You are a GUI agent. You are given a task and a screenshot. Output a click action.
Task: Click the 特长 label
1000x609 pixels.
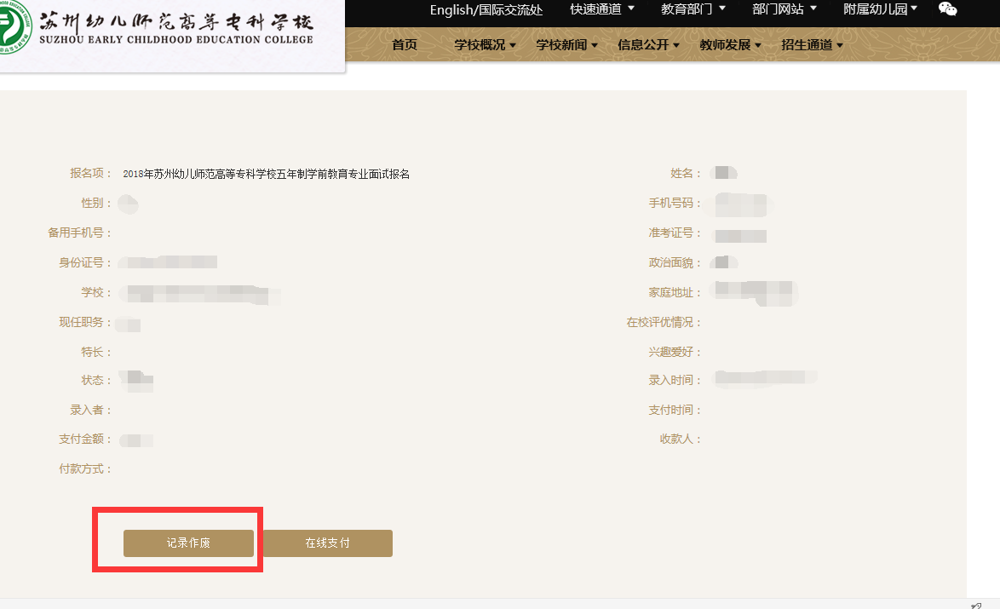click(x=96, y=352)
